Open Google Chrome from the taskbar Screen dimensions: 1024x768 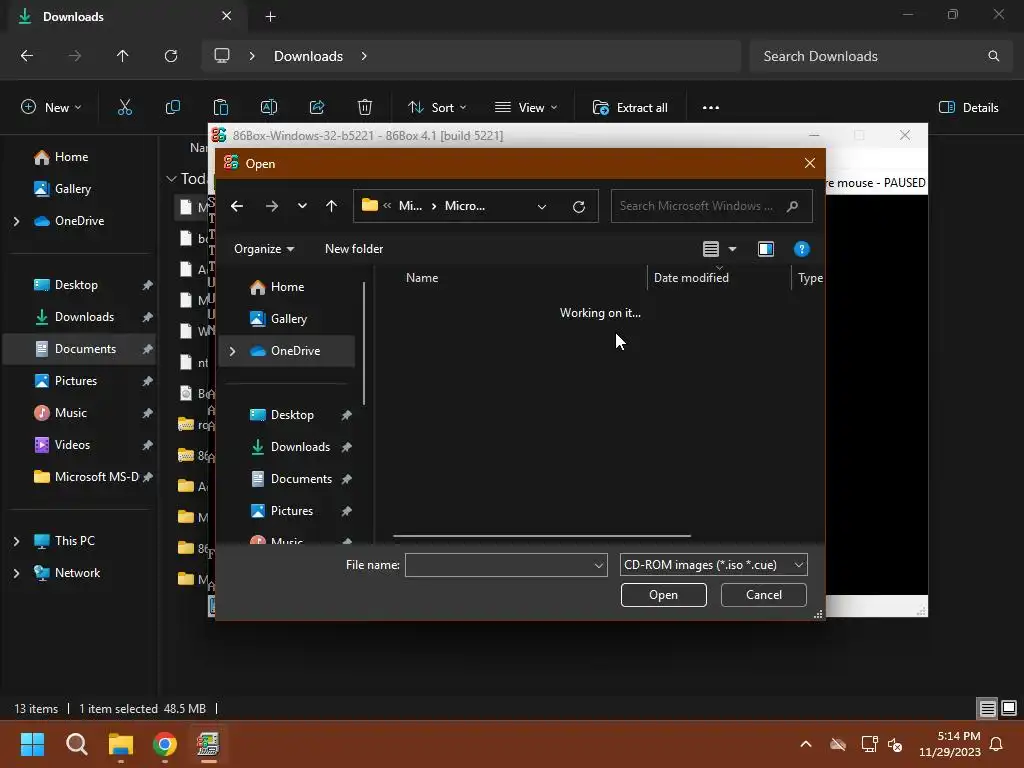point(165,744)
